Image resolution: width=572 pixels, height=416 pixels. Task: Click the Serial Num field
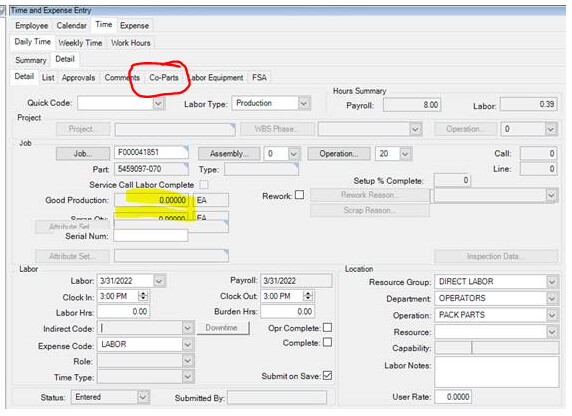[151, 236]
